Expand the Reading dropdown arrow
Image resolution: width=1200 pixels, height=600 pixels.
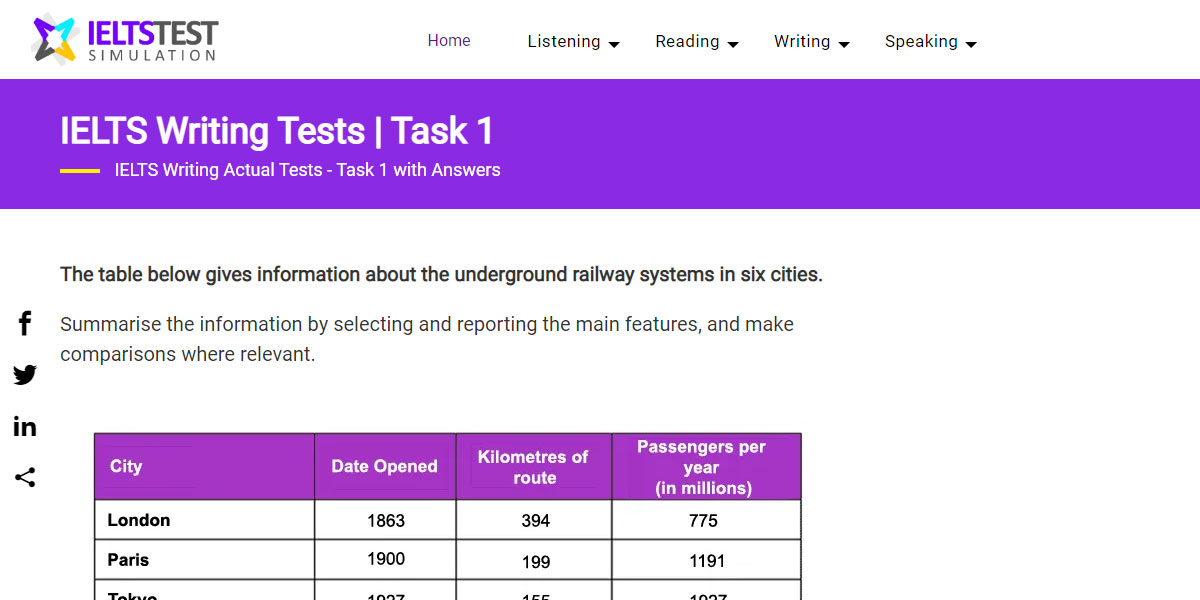pyautogui.click(x=734, y=44)
